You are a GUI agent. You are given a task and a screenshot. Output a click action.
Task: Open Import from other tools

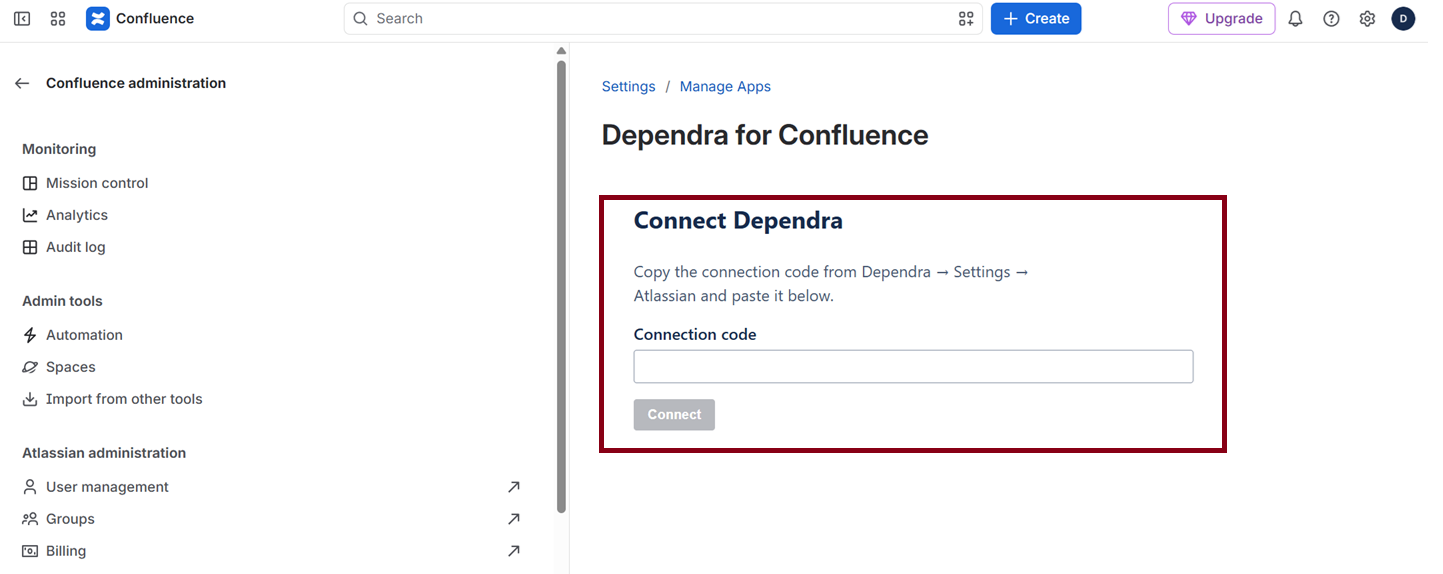pos(124,399)
